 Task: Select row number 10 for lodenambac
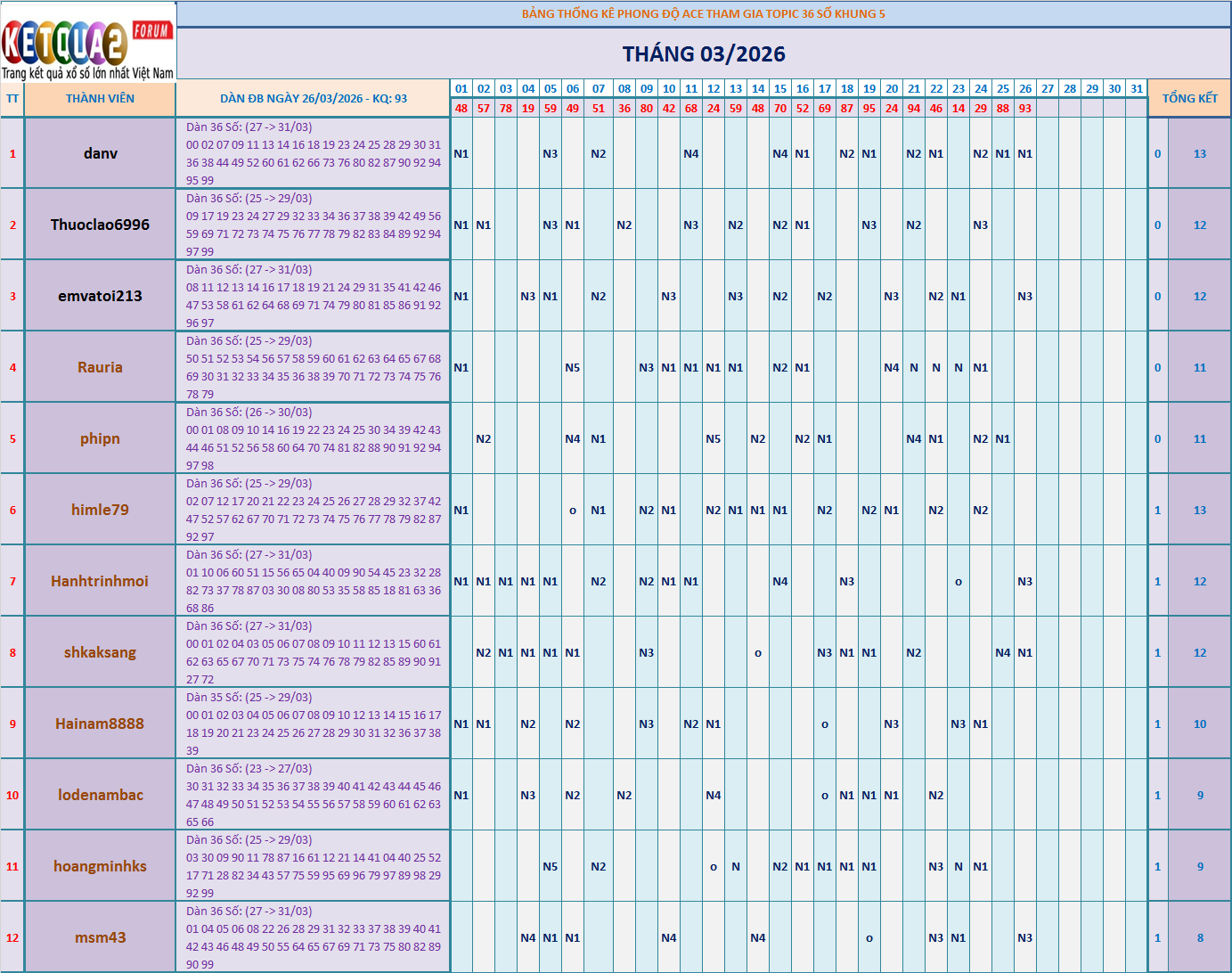coord(12,795)
